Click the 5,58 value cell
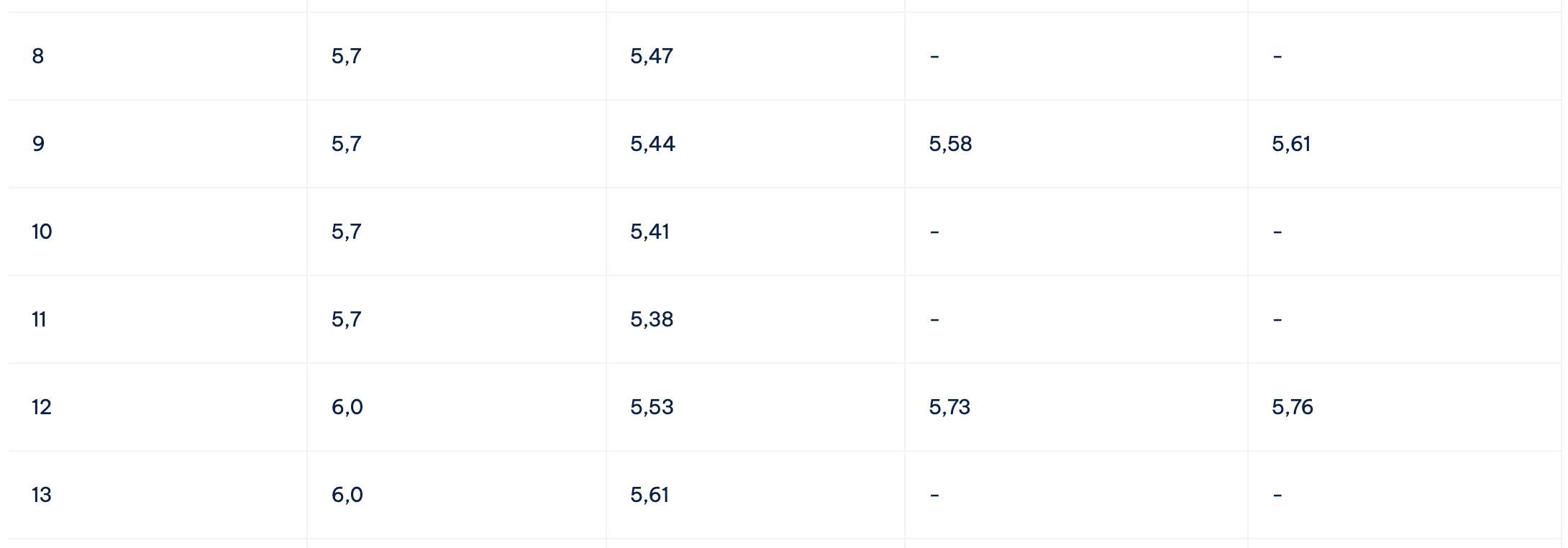Viewport: 1568px width, 548px height. pos(1076,144)
